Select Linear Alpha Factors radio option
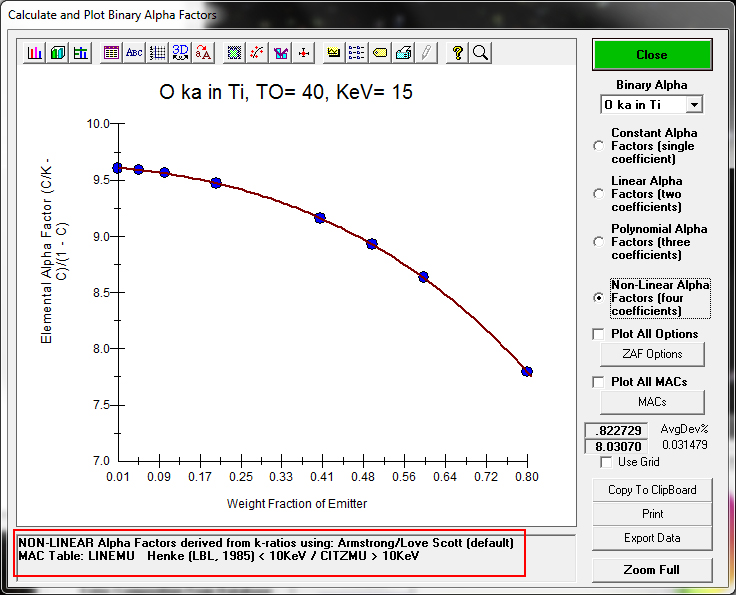 coord(599,194)
